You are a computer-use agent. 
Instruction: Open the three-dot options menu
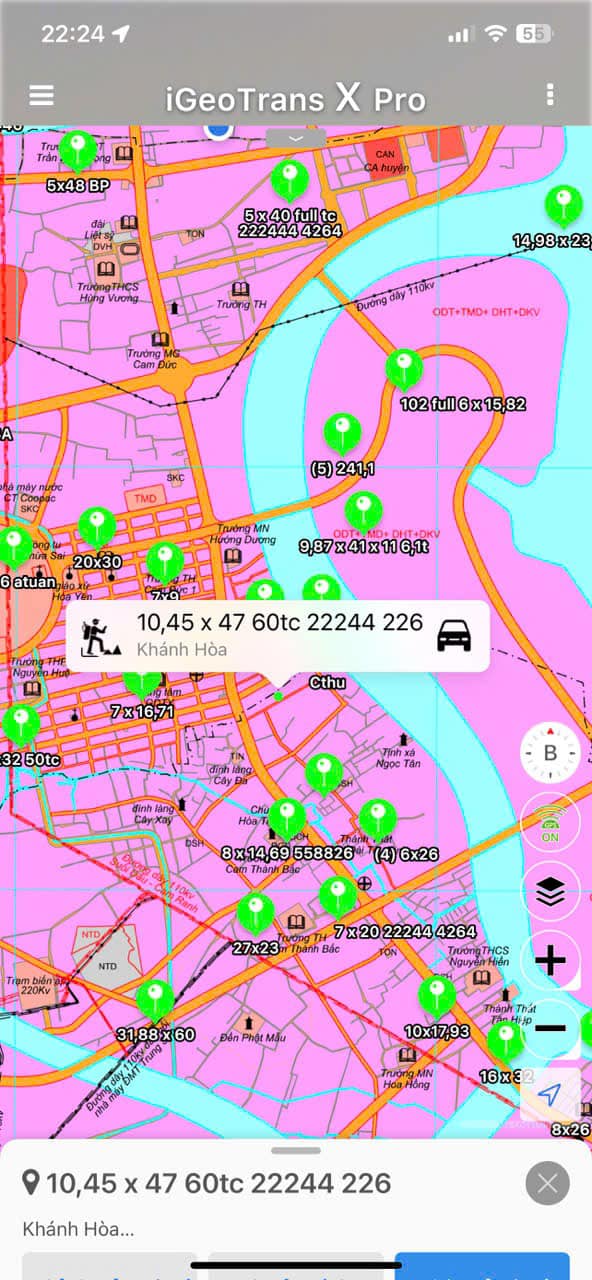click(x=550, y=95)
